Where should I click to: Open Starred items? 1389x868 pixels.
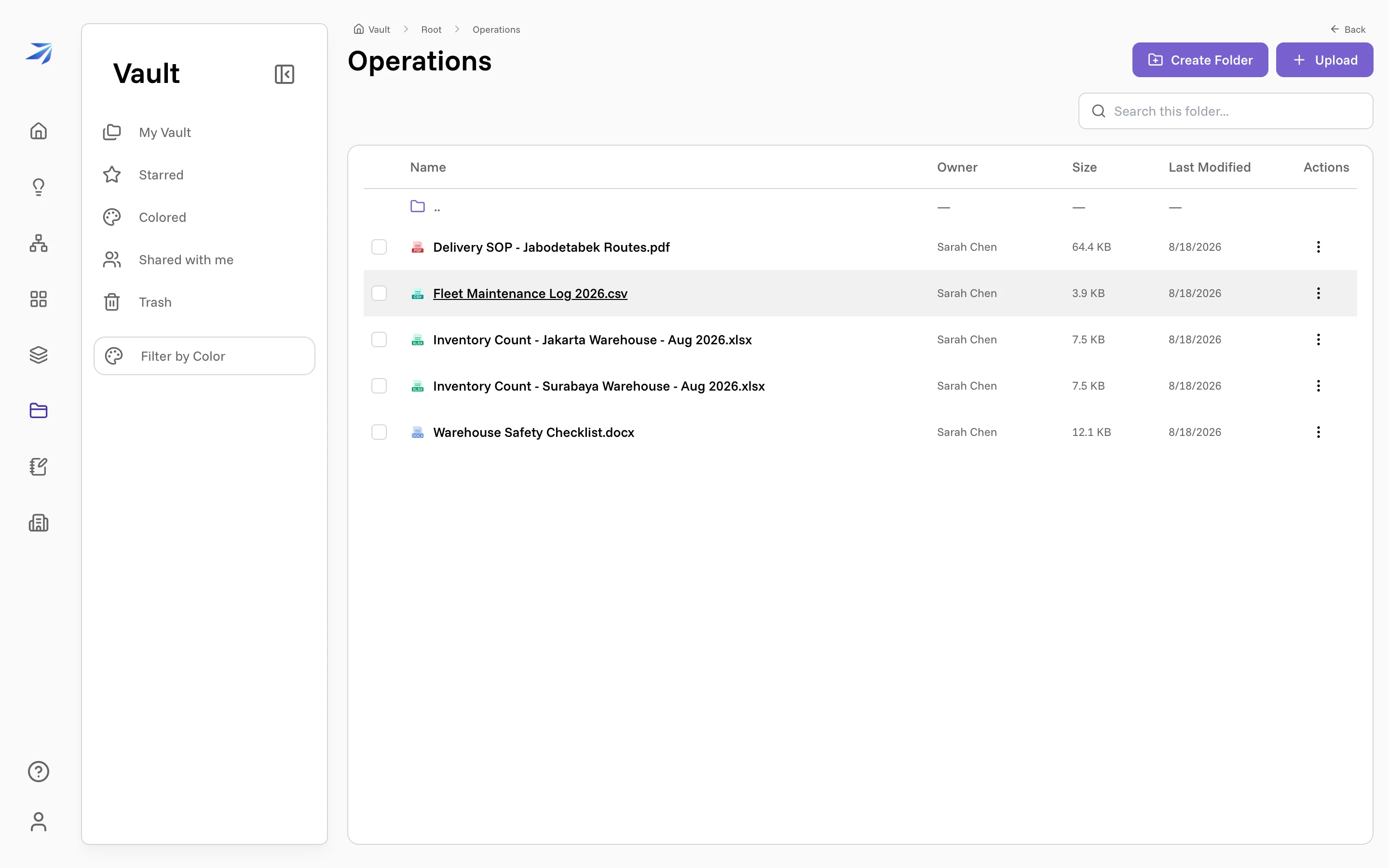204,175
